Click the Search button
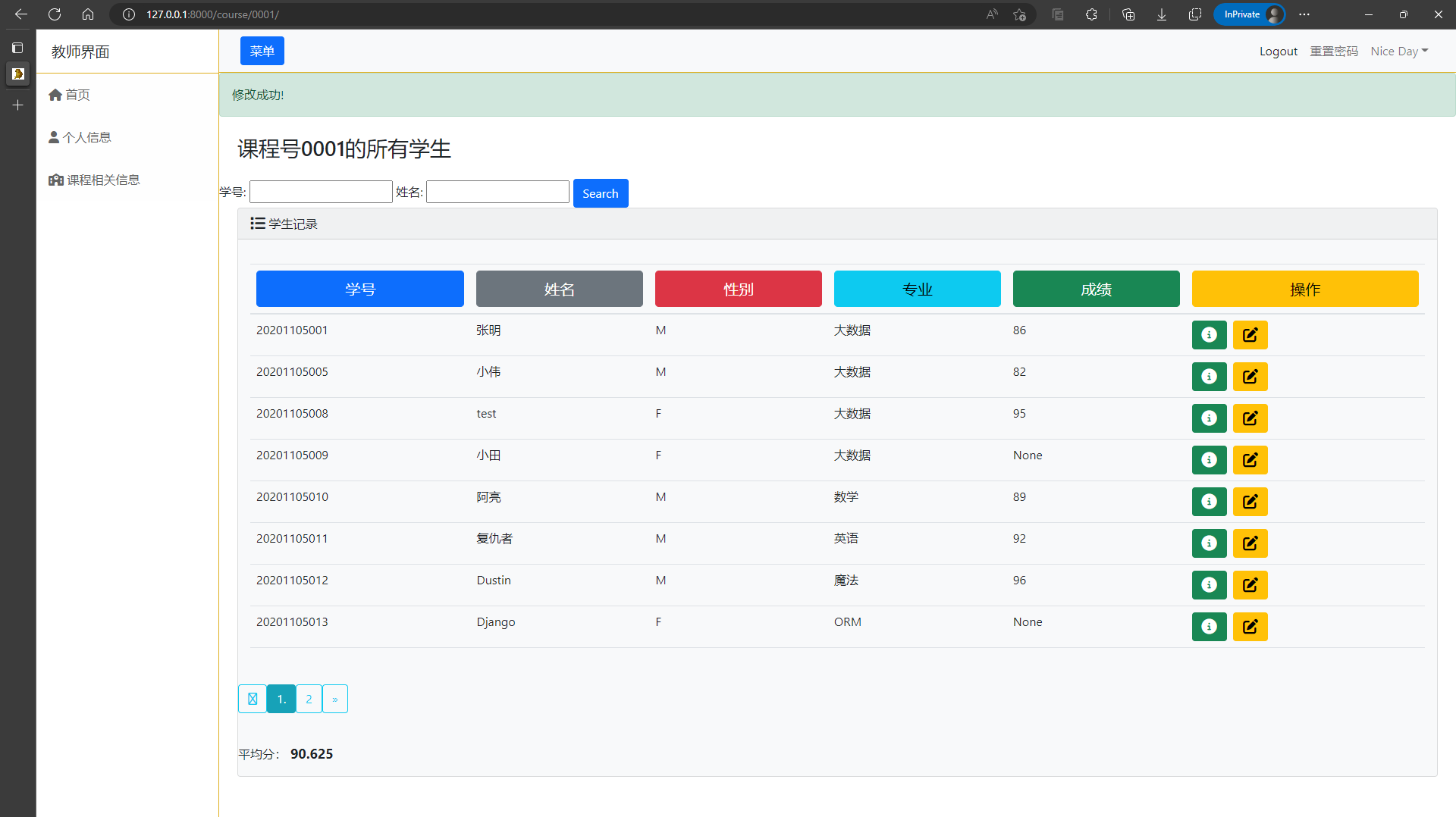Viewport: 1456px width, 817px height. coord(601,193)
